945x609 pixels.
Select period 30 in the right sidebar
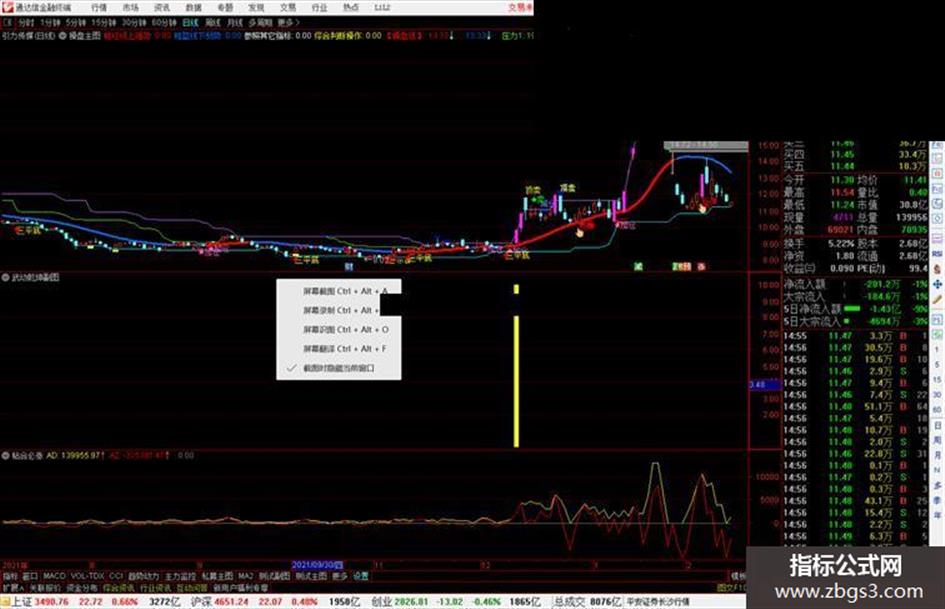(937, 395)
